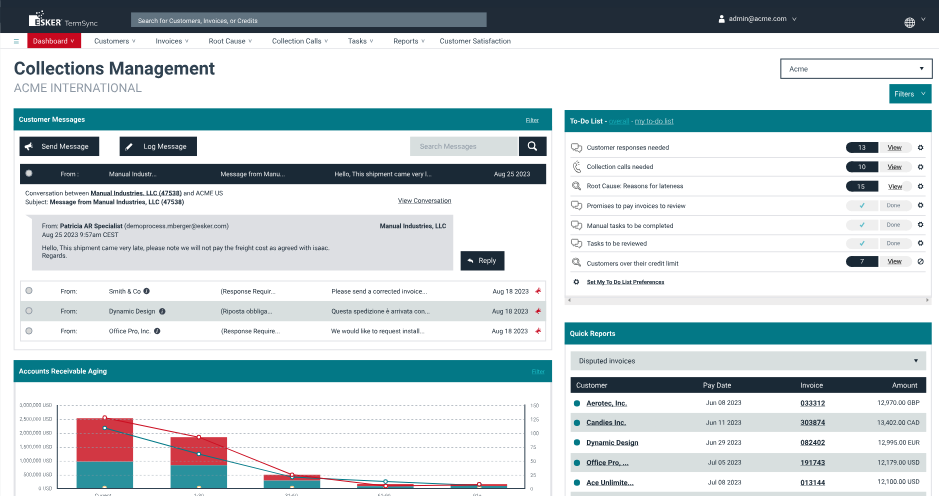This screenshot has width=939, height=496.
Task: Click gear icon for Manual tasks row
Action: tap(920, 225)
